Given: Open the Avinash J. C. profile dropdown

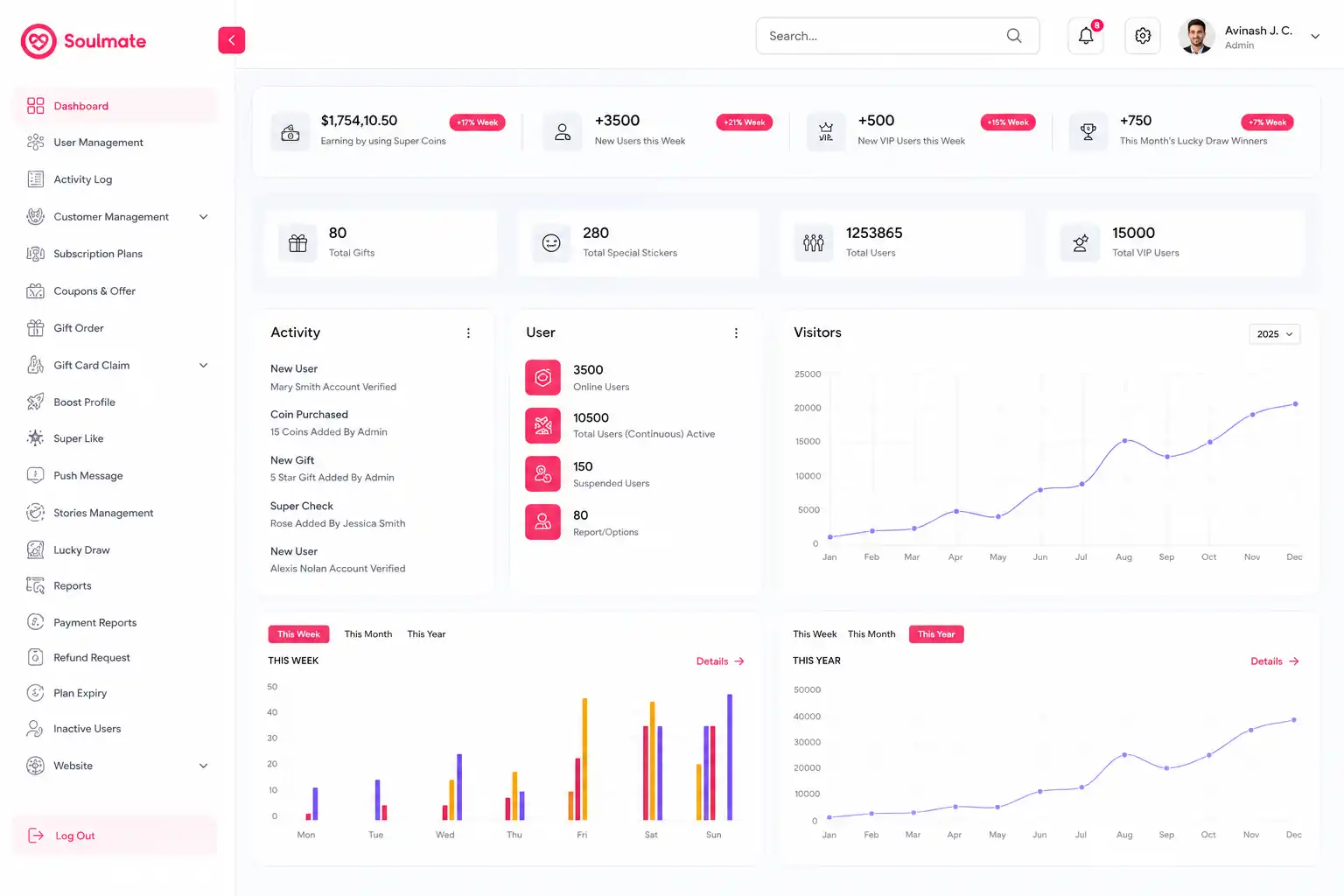Looking at the screenshot, I should click(x=1315, y=37).
